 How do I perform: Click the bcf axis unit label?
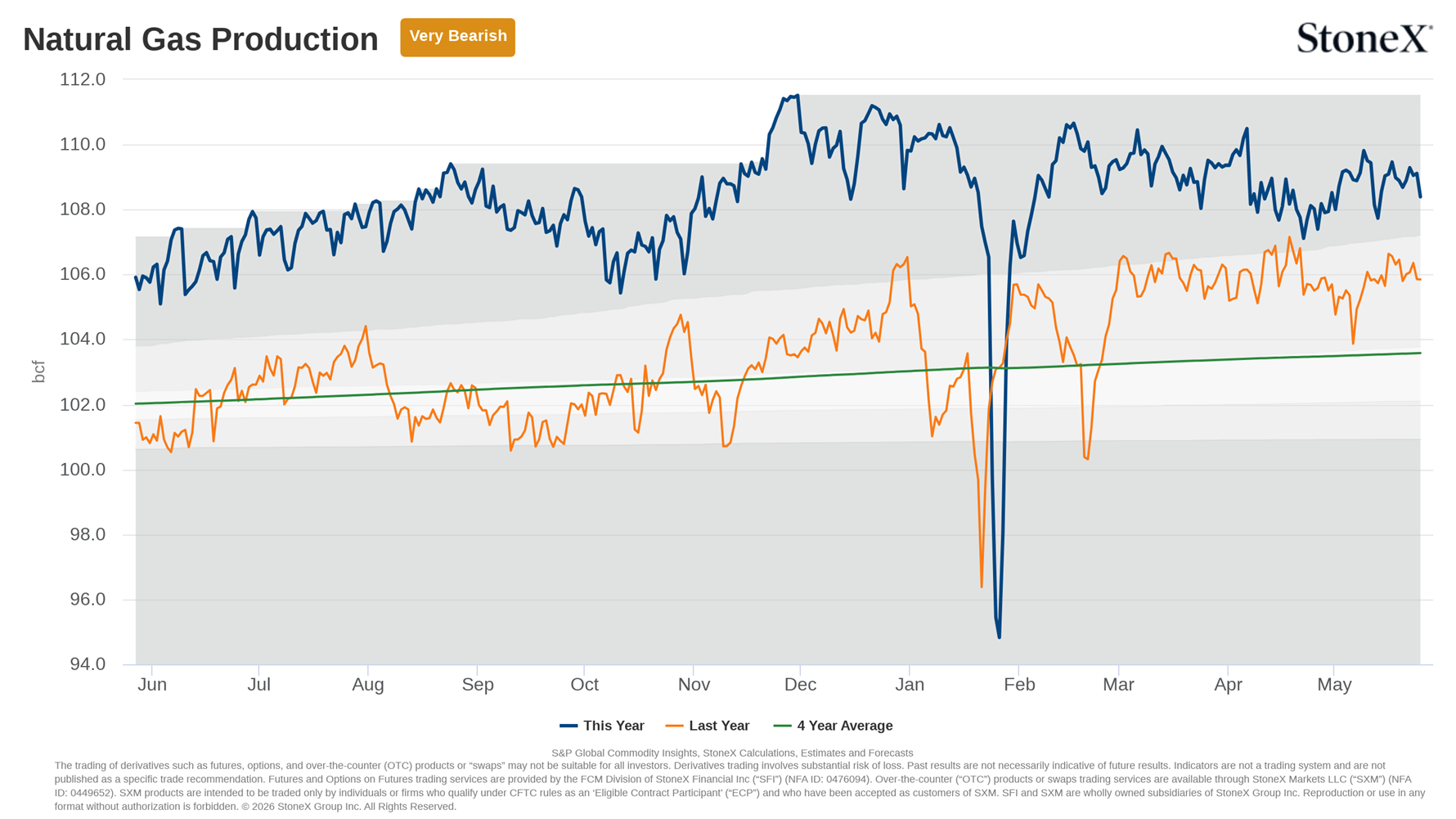pos(38,371)
